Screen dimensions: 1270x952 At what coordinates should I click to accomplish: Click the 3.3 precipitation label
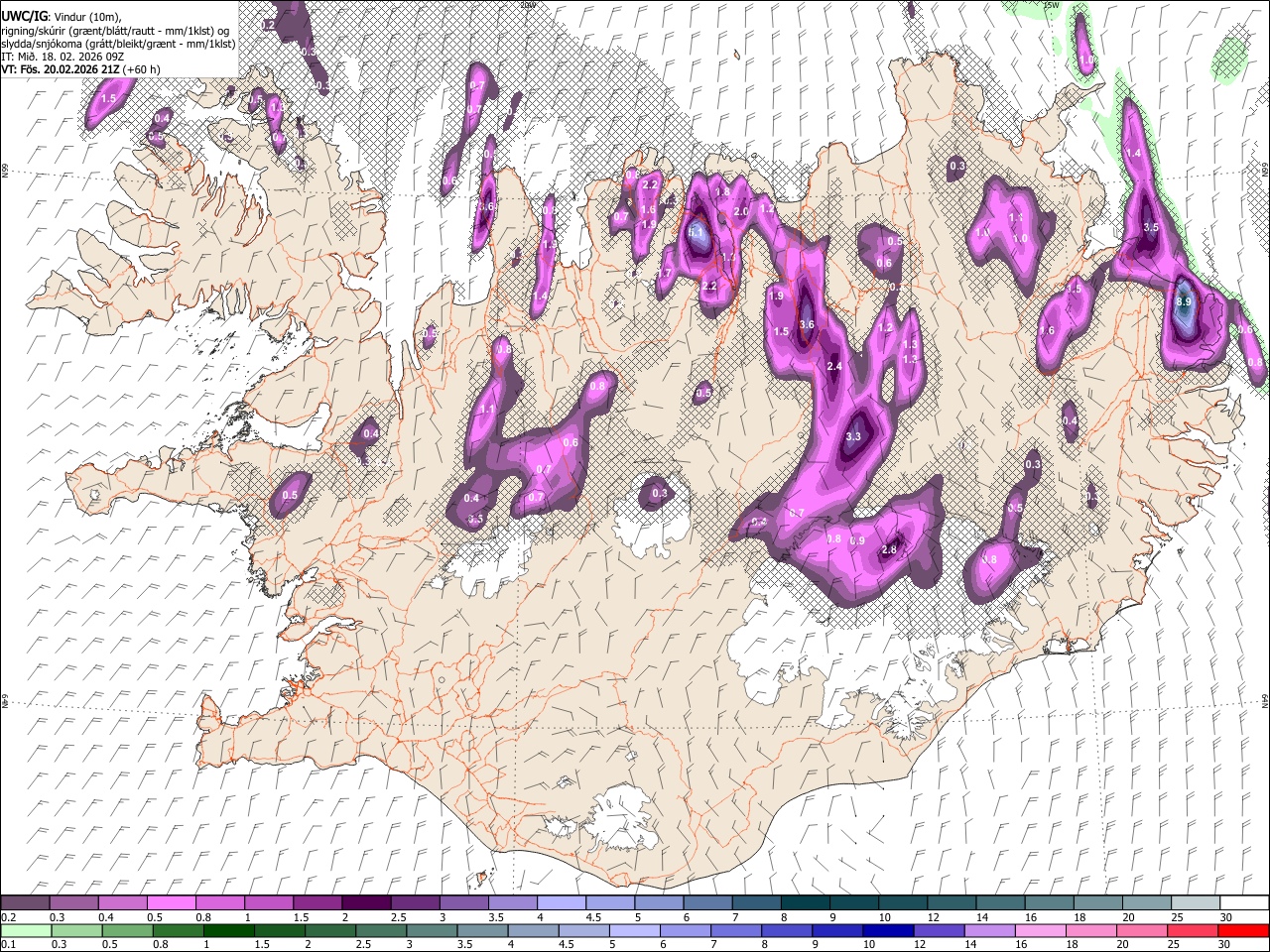tap(853, 436)
